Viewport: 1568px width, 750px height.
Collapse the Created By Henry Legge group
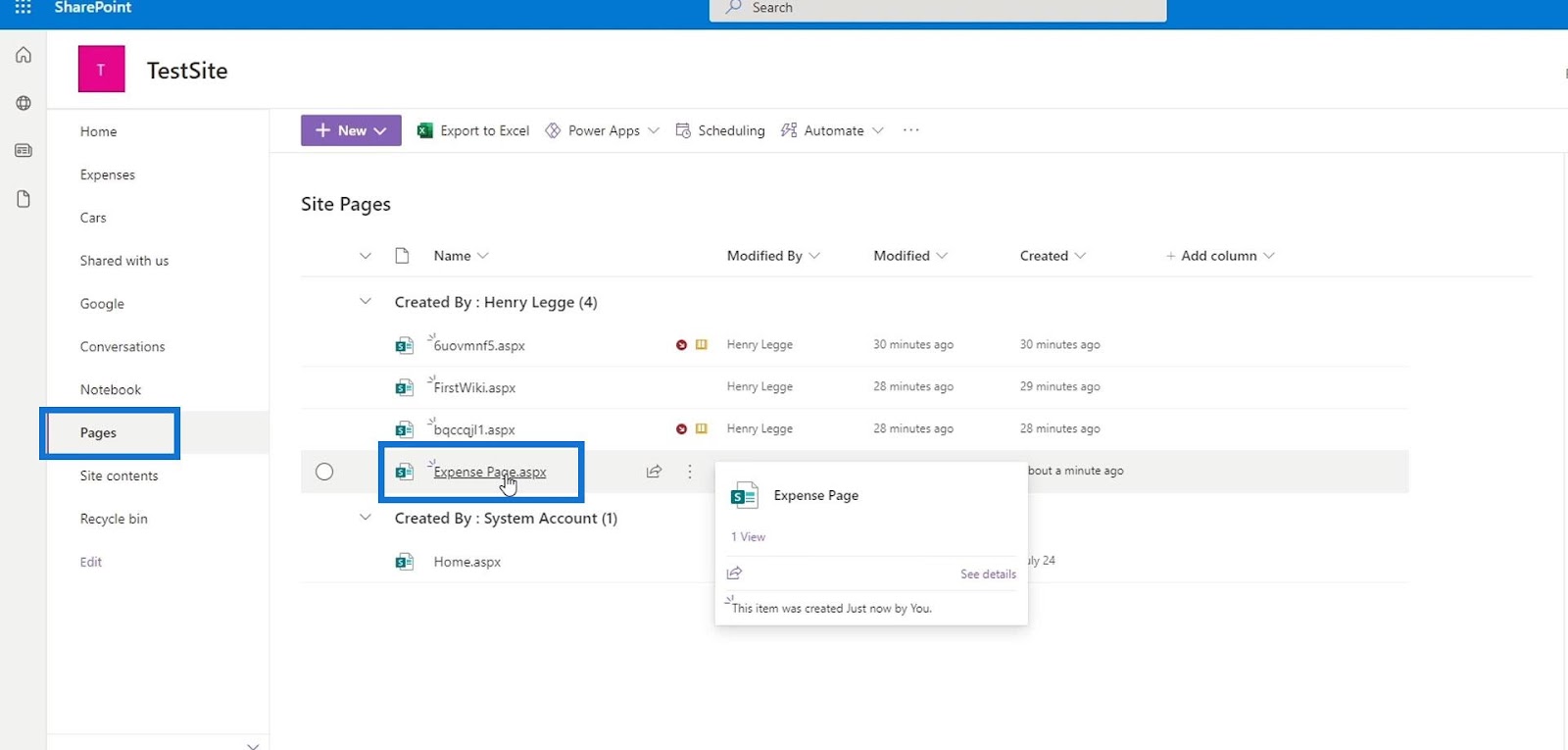tap(366, 302)
